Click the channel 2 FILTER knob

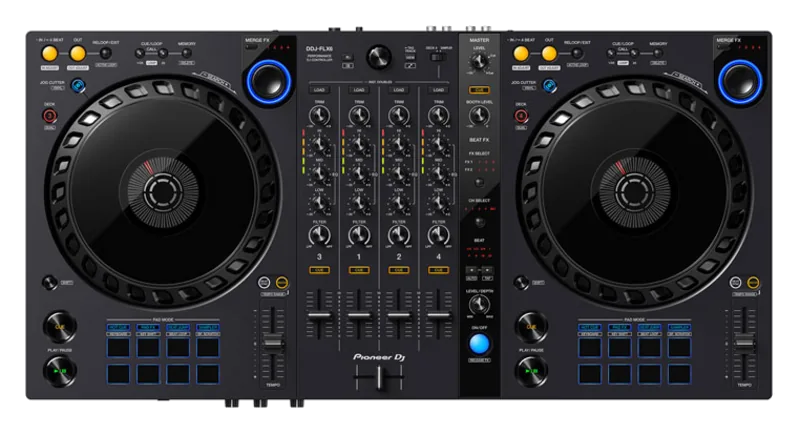[398, 235]
